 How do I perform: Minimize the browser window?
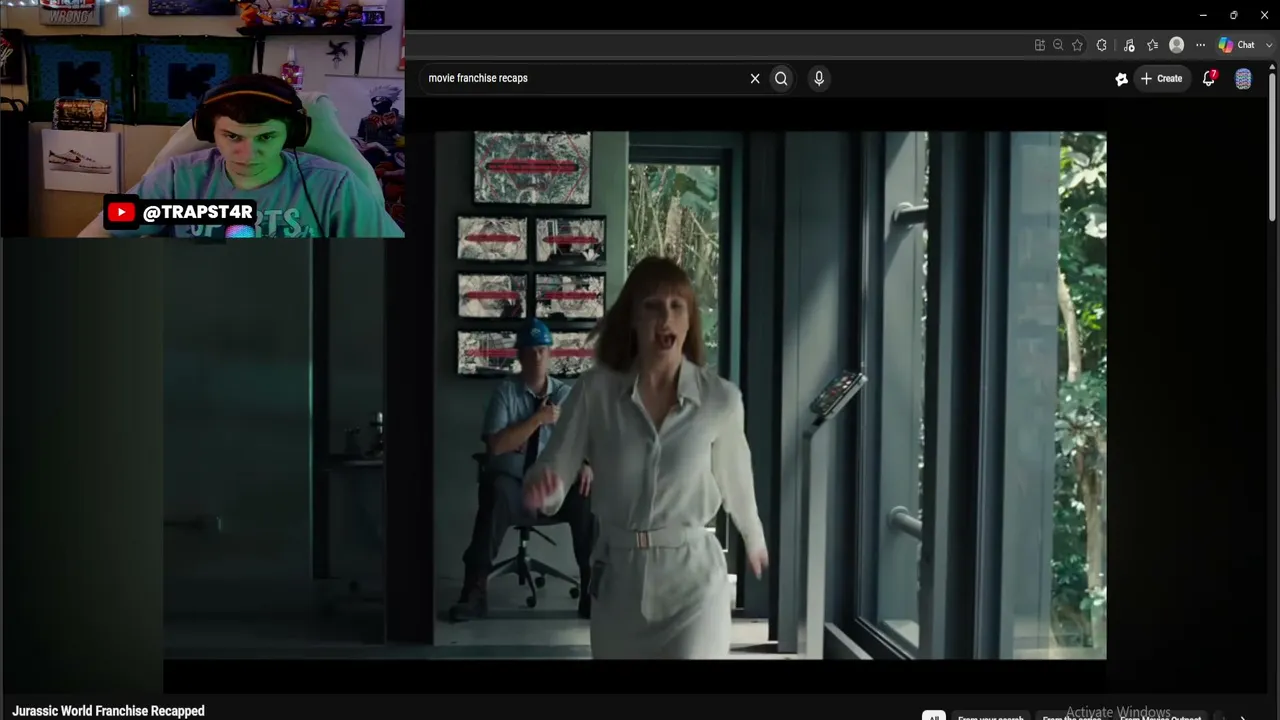tap(1203, 15)
